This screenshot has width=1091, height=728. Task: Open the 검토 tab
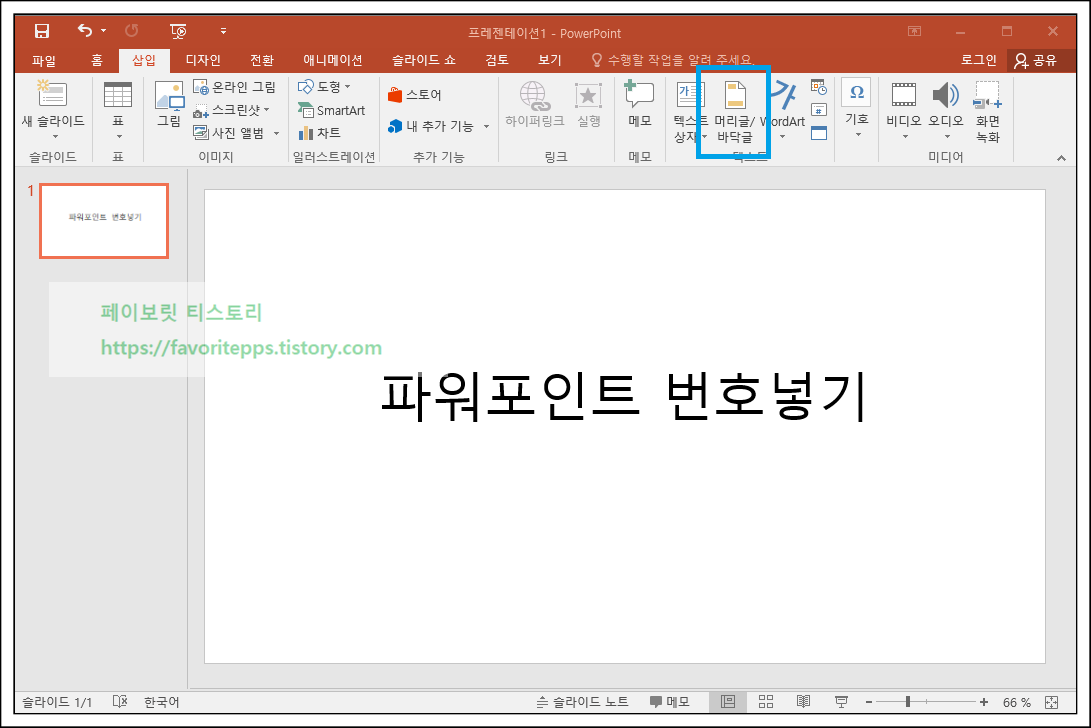[497, 61]
